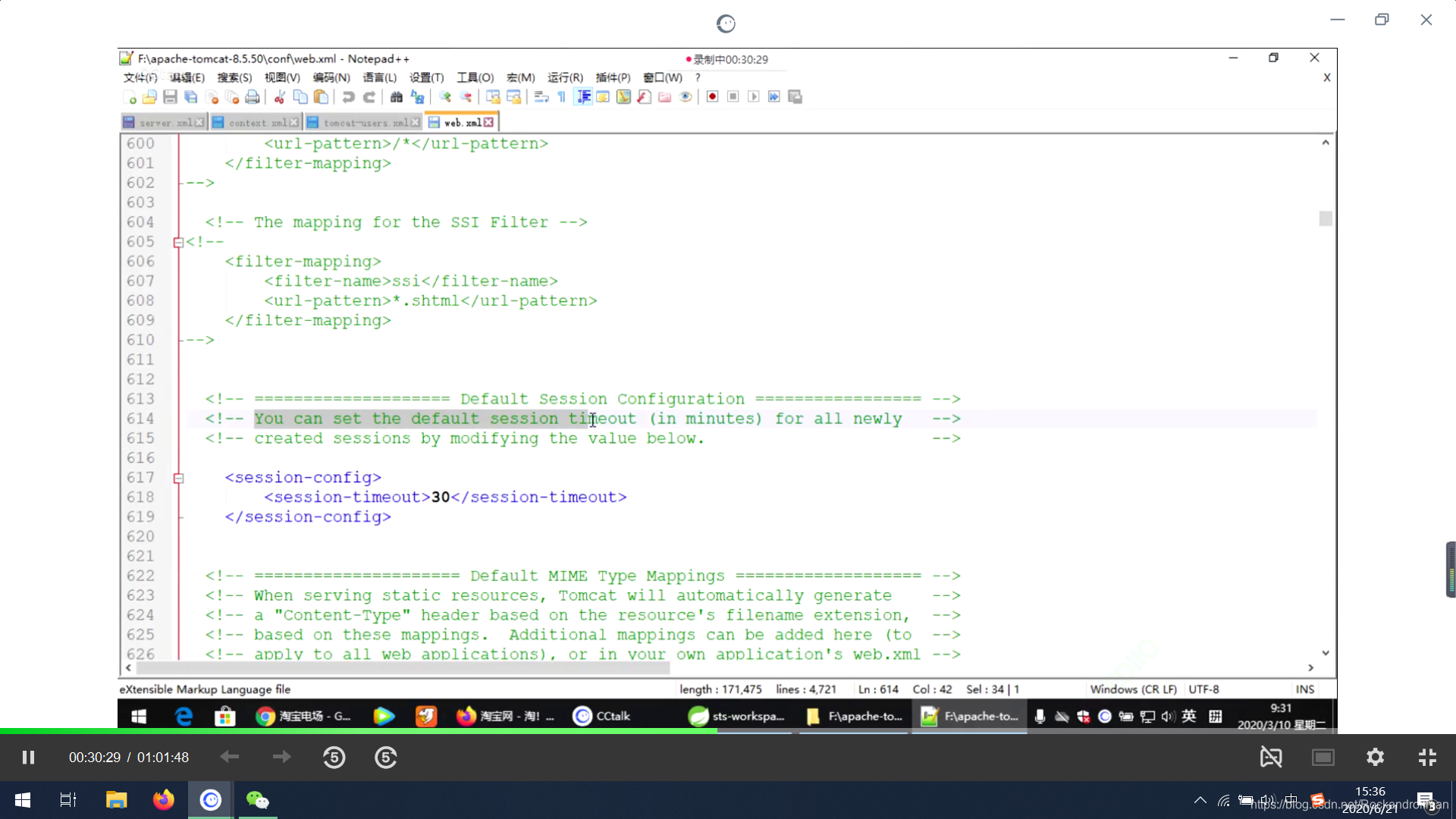Click the Save file toolbar icon
1456x819 pixels.
coord(170,97)
